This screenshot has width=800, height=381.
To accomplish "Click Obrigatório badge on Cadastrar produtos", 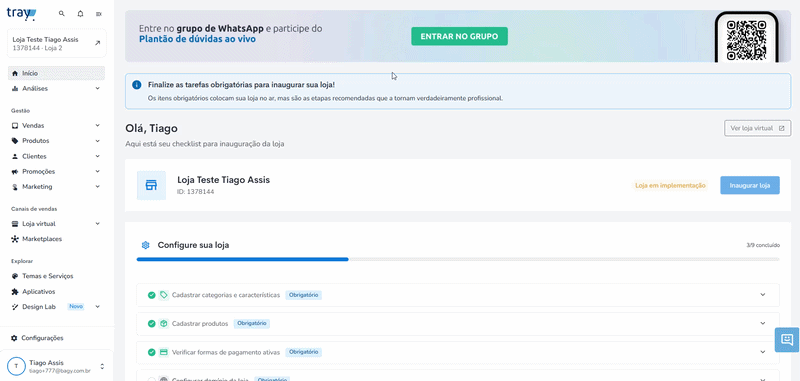I will tap(252, 323).
